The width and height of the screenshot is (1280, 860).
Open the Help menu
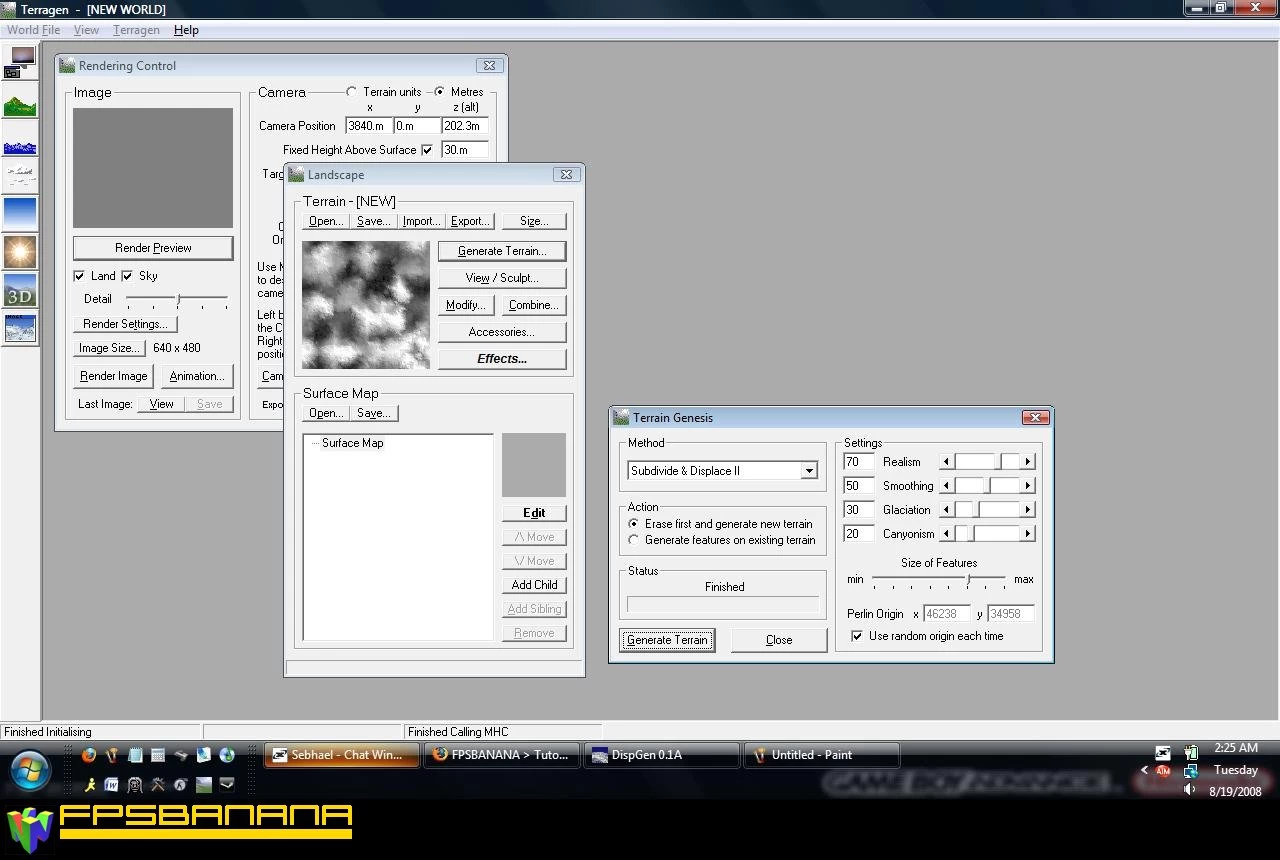[x=186, y=30]
